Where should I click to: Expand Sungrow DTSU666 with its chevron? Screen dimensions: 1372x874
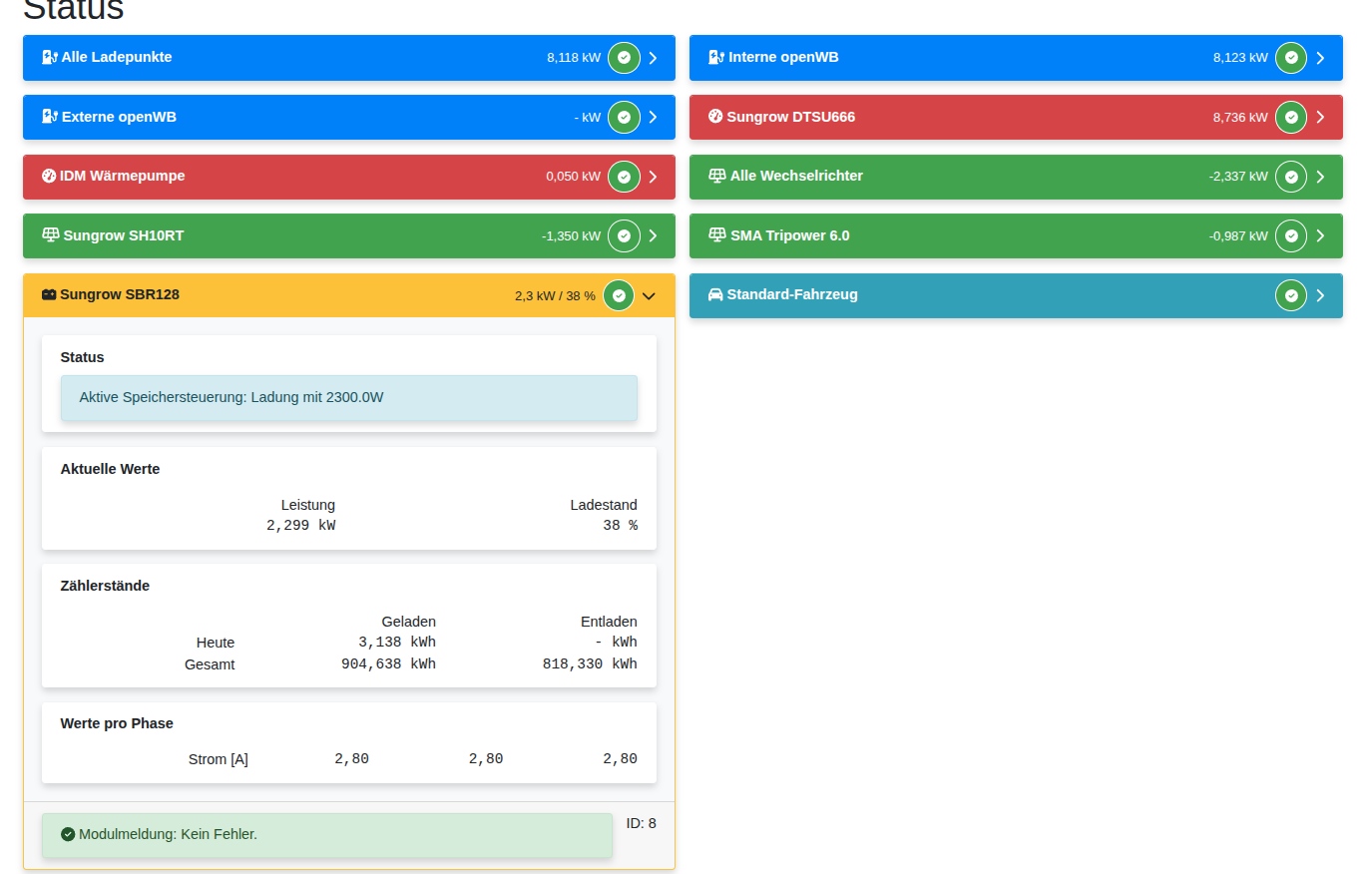coord(1320,117)
